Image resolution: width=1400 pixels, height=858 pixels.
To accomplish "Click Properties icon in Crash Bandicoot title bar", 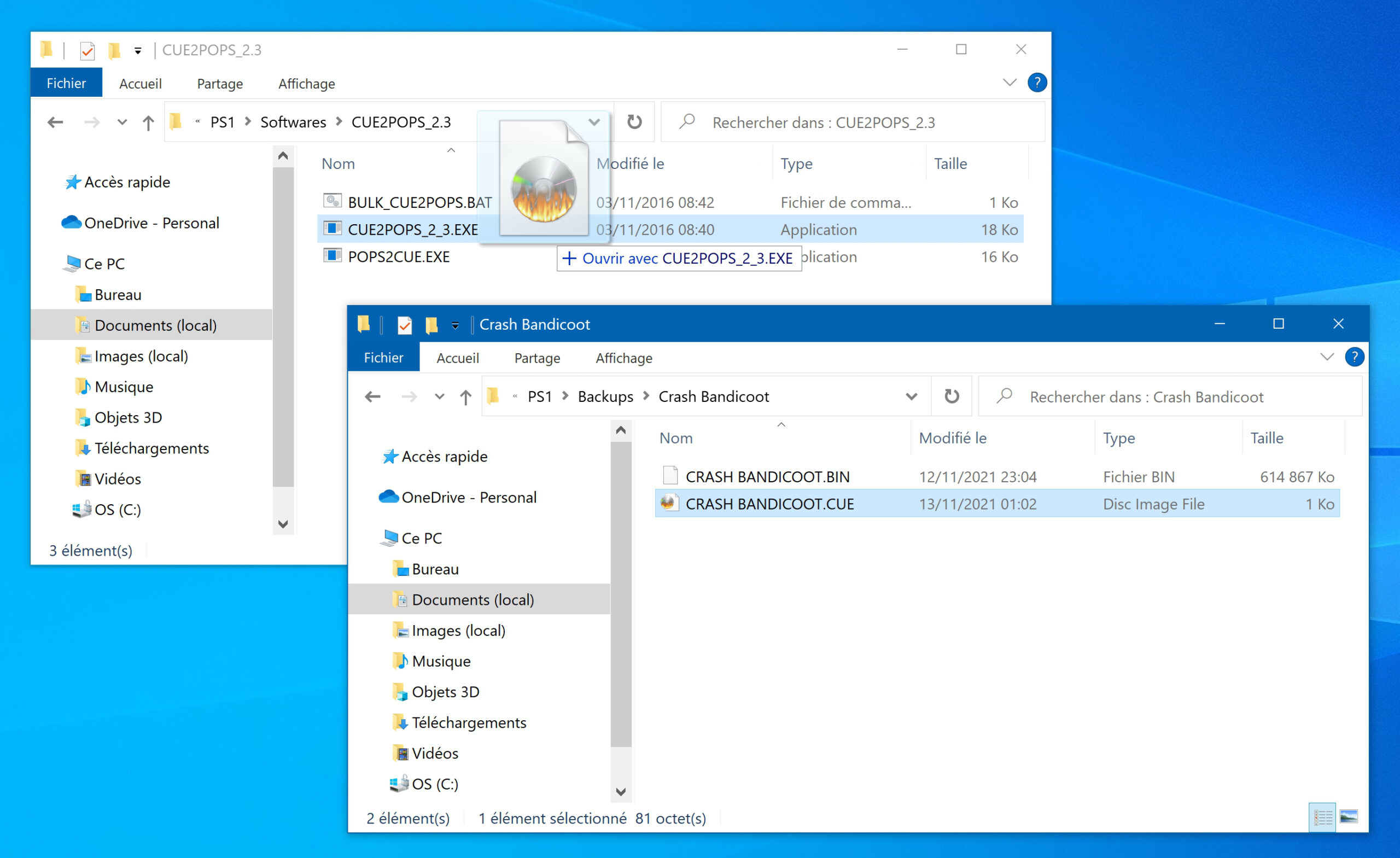I will [x=404, y=325].
